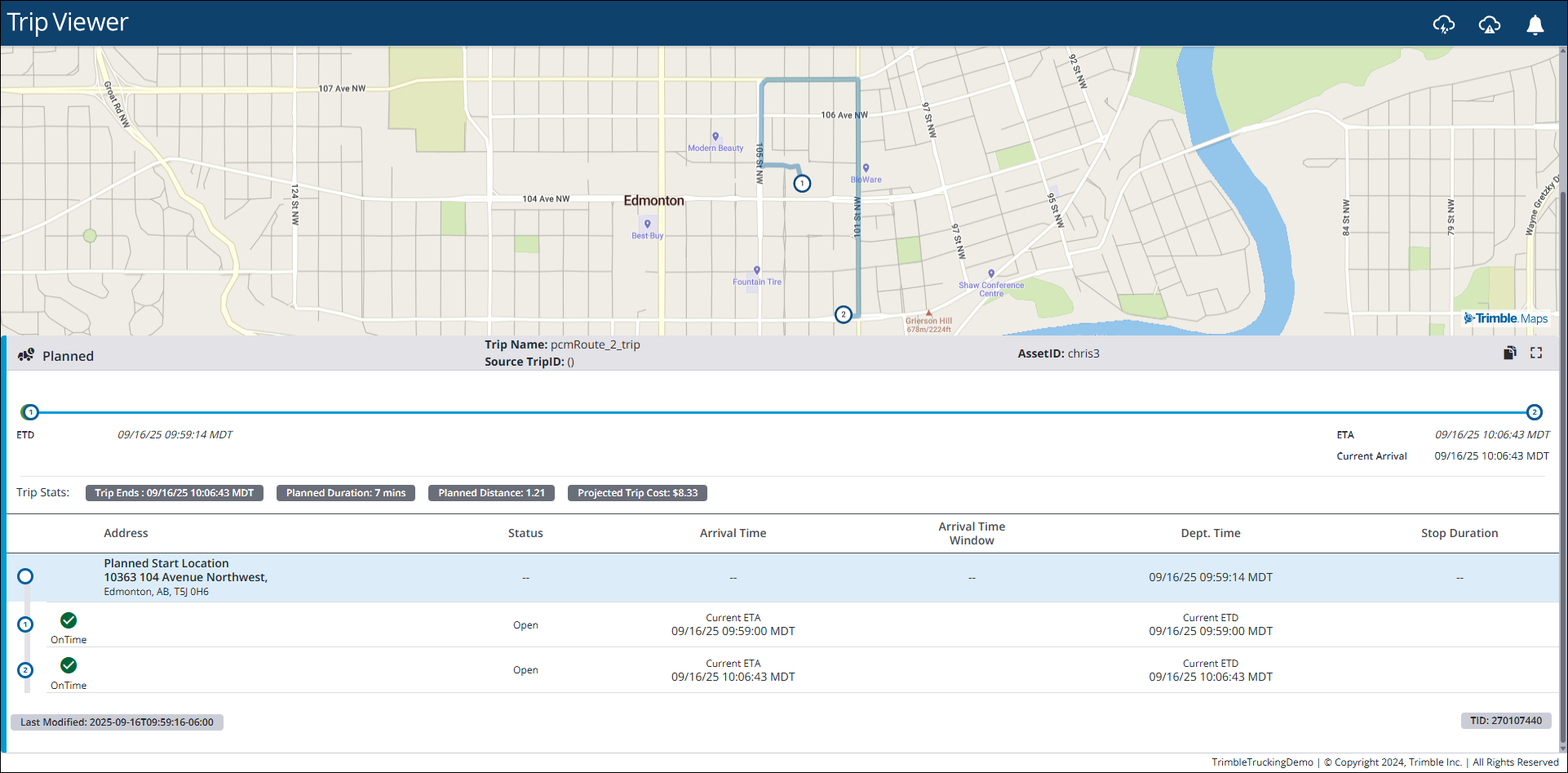Image resolution: width=1568 pixels, height=773 pixels.
Task: Click the Modern Beauty map pin
Action: (715, 137)
